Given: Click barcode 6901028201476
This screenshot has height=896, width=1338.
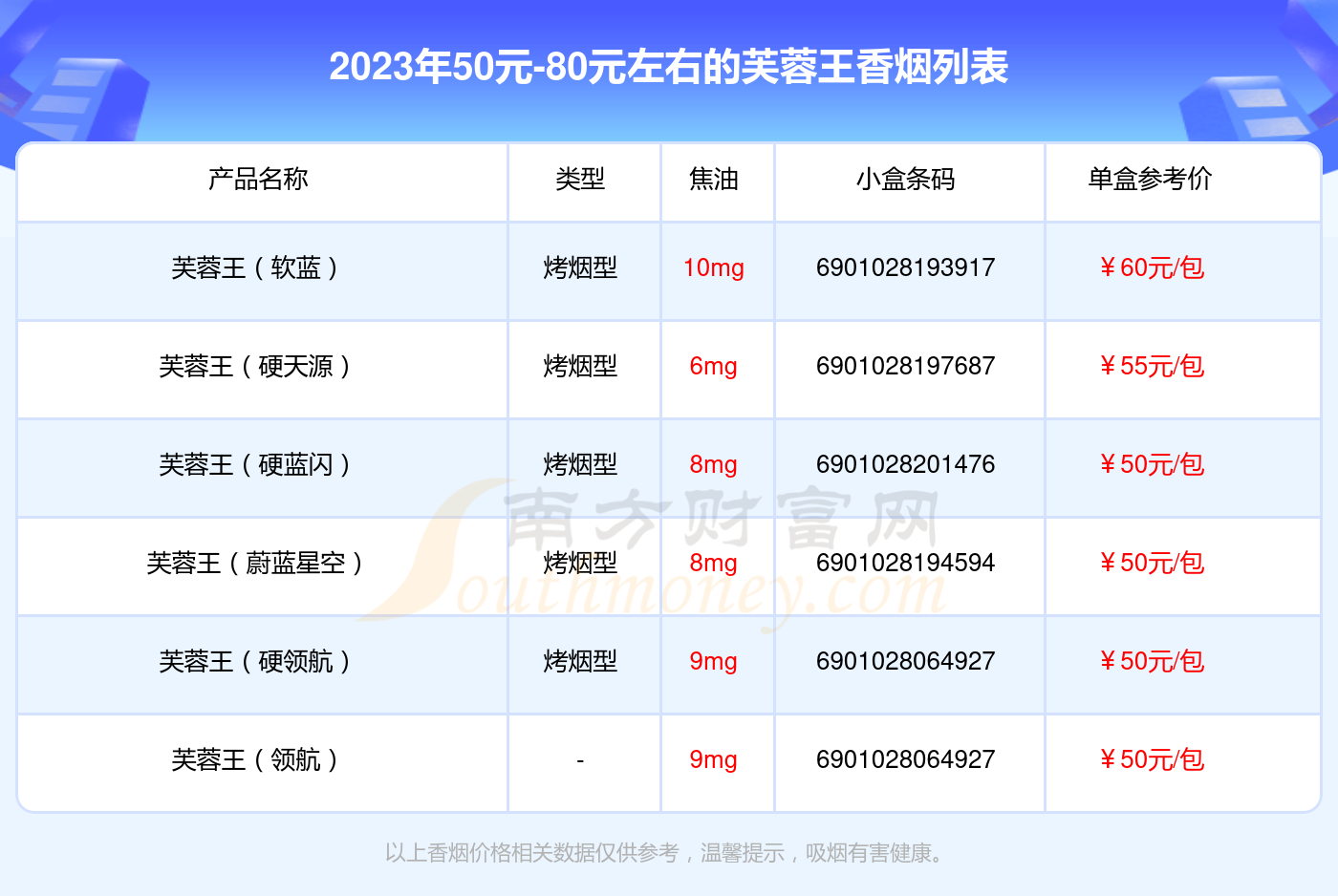Looking at the screenshot, I should 906,464.
